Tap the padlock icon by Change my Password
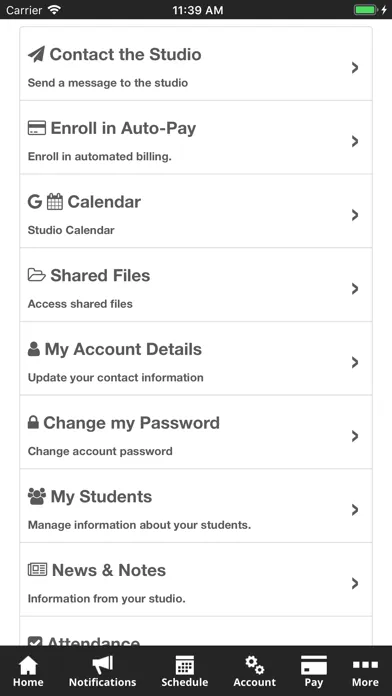 click(33, 422)
